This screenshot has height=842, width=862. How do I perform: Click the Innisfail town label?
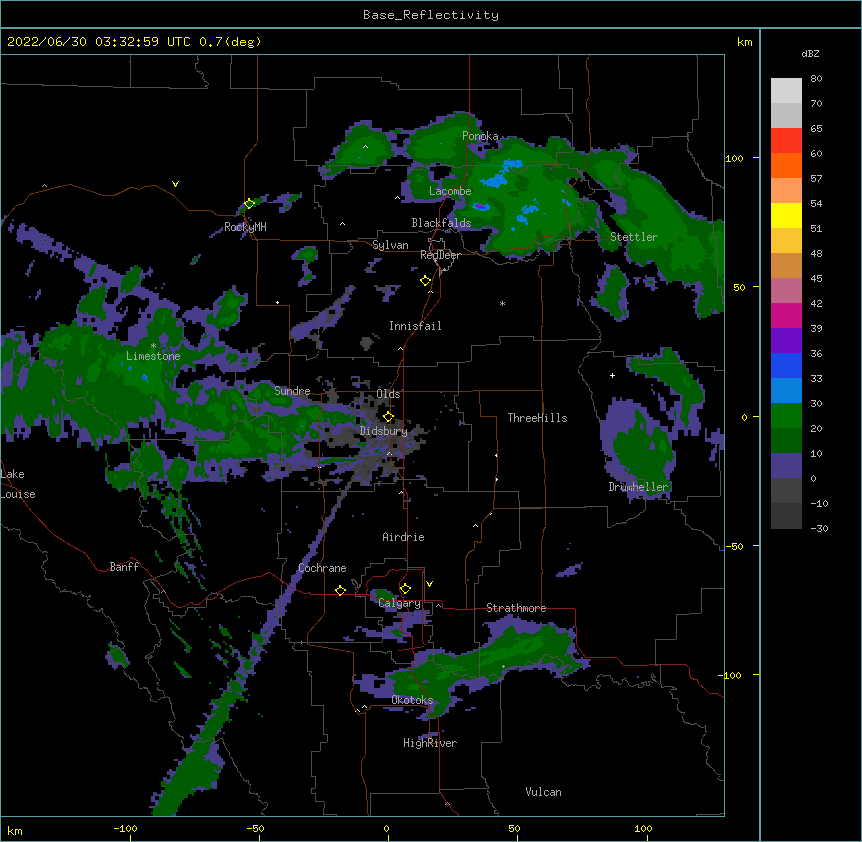(415, 326)
